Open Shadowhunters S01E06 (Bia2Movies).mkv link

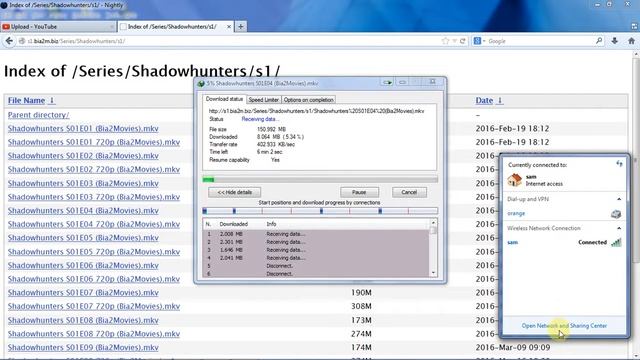coord(83,265)
